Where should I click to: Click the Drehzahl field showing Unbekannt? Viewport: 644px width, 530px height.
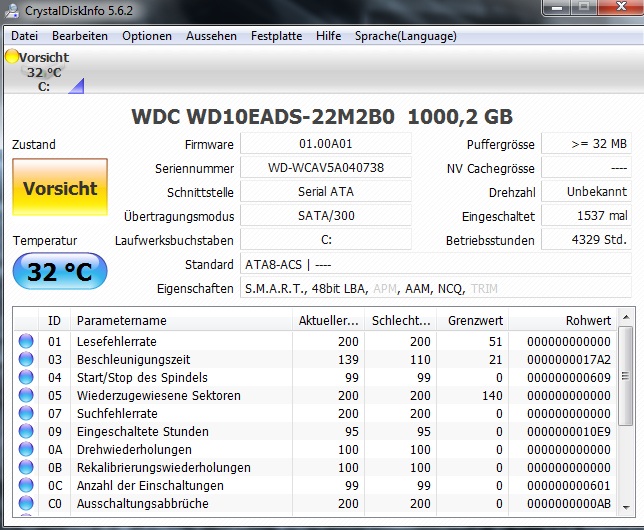[586, 191]
